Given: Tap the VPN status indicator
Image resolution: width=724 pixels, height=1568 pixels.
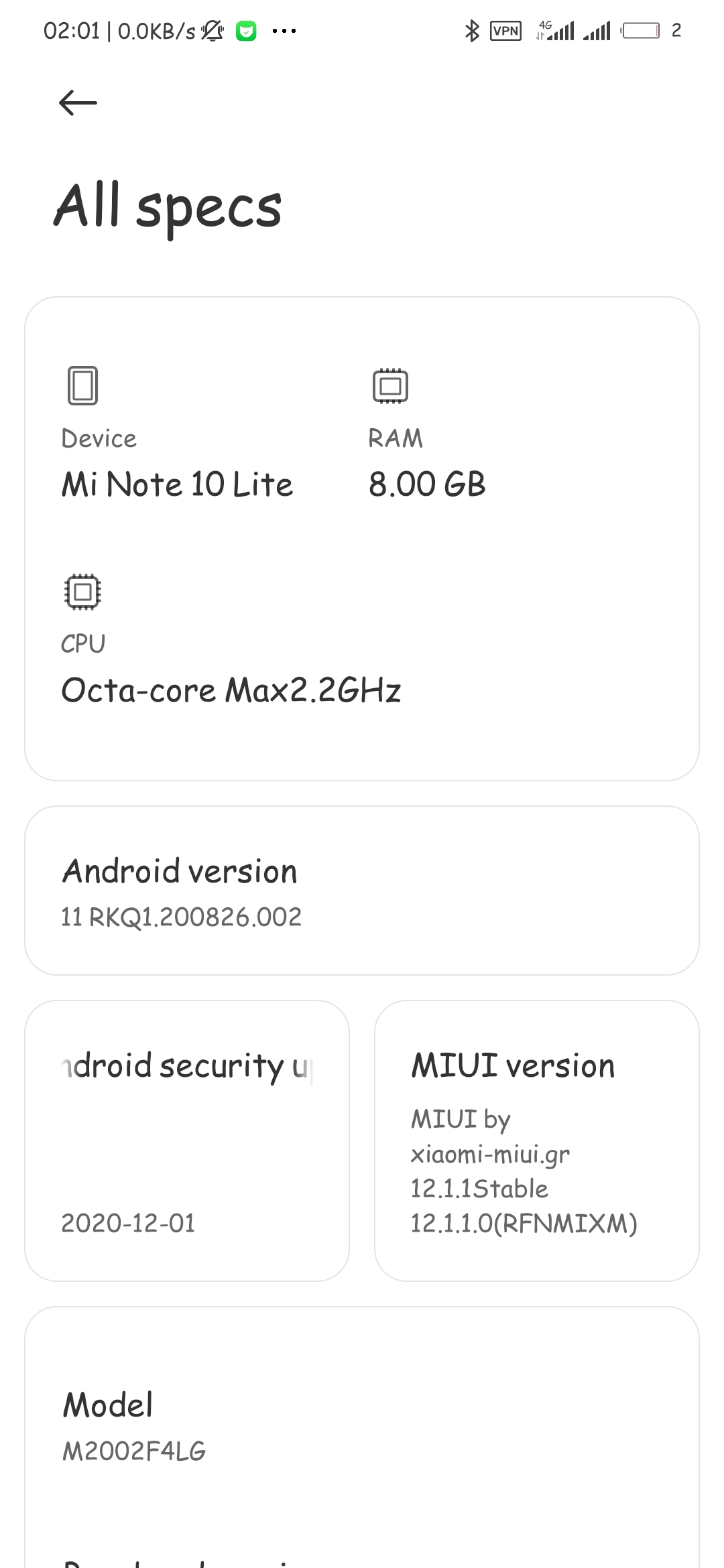Looking at the screenshot, I should 505,31.
